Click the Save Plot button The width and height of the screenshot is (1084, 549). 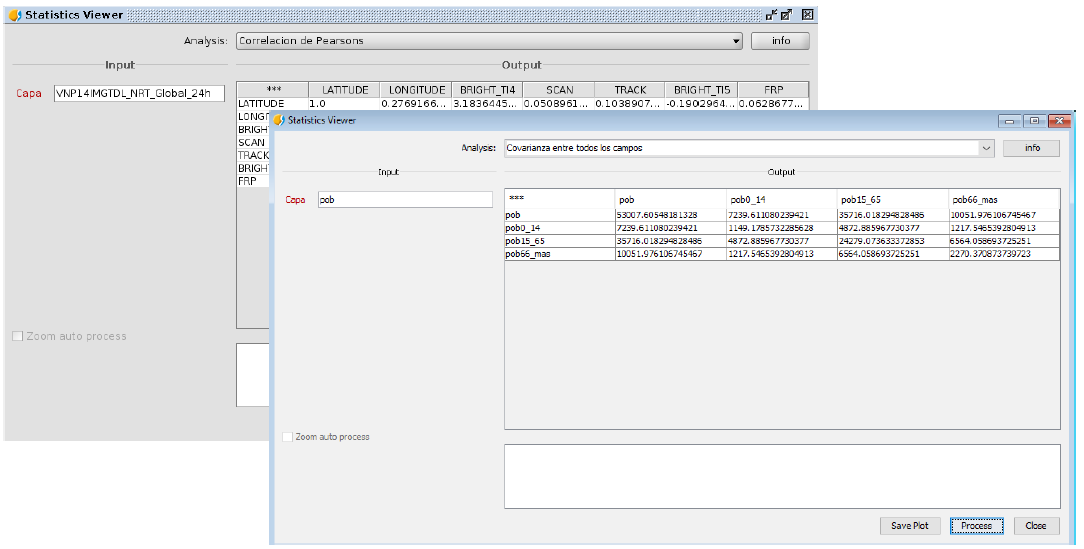910,526
